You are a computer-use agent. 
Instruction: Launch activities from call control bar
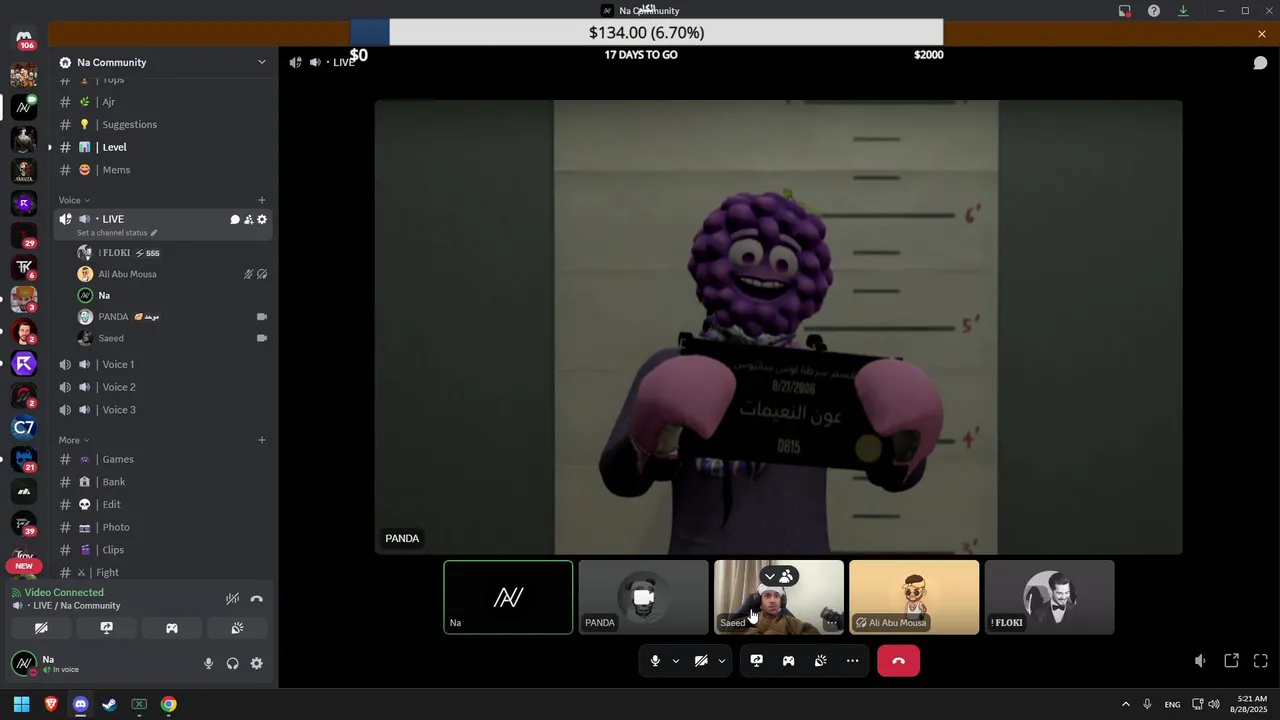point(788,660)
